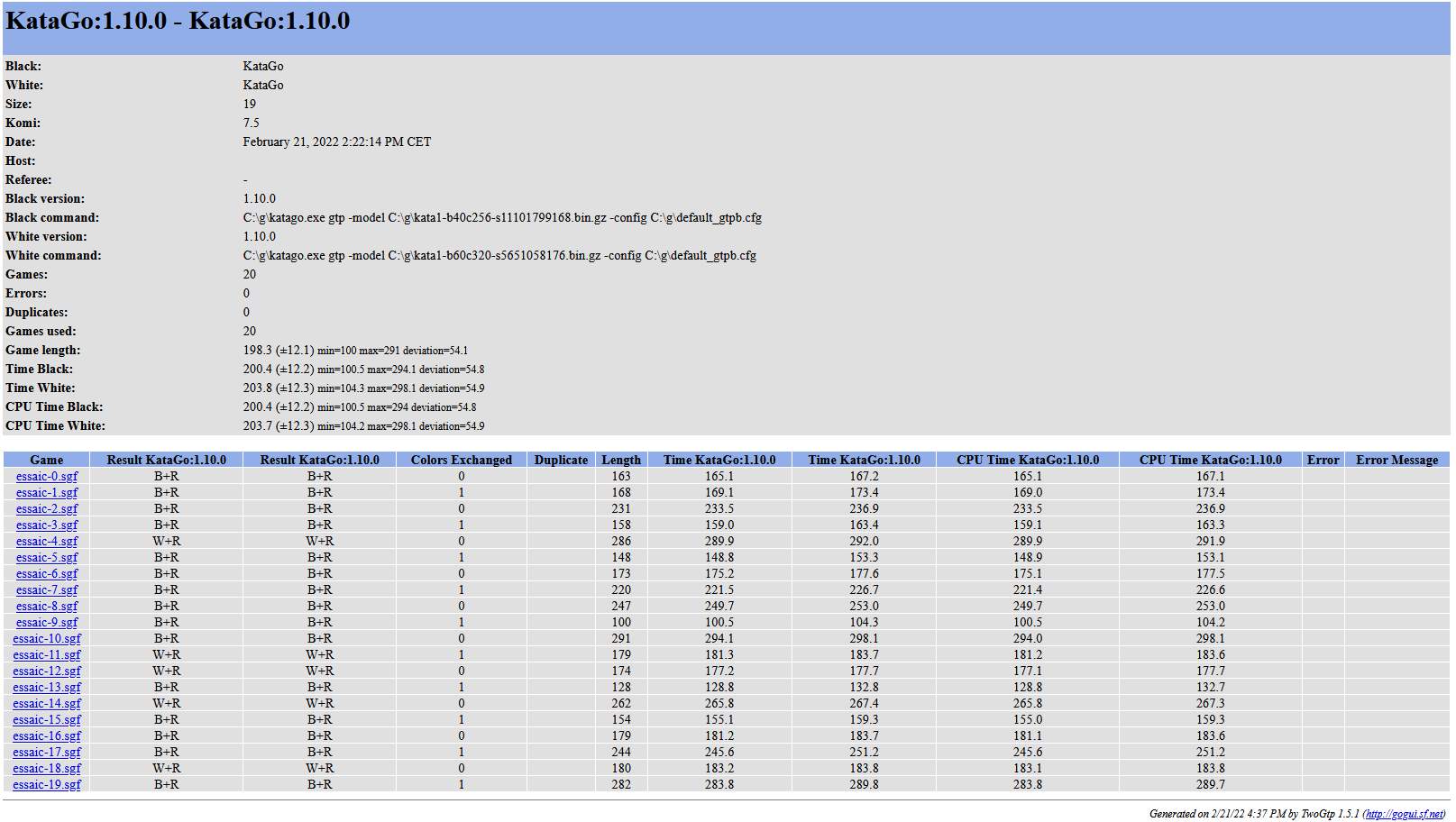Click the Game column header
Image resolution: width=1456 pixels, height=822 pixels.
tap(47, 460)
